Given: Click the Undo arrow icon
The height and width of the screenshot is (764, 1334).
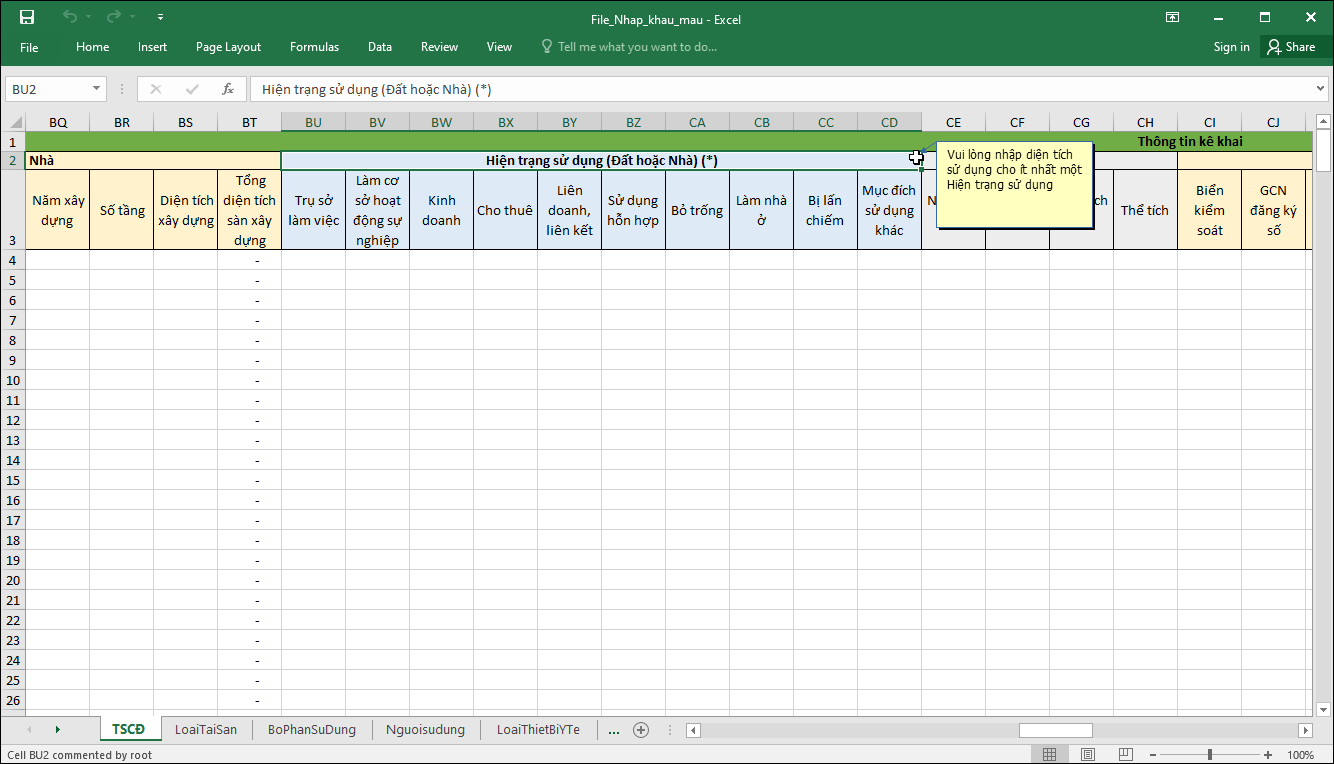Looking at the screenshot, I should pos(69,17).
